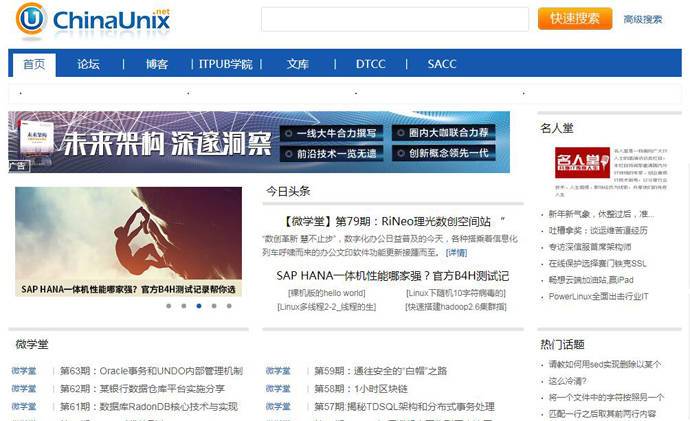This screenshot has width=690, height=421.
Task: Click the 今日头条 section heading
Action: [x=288, y=191]
